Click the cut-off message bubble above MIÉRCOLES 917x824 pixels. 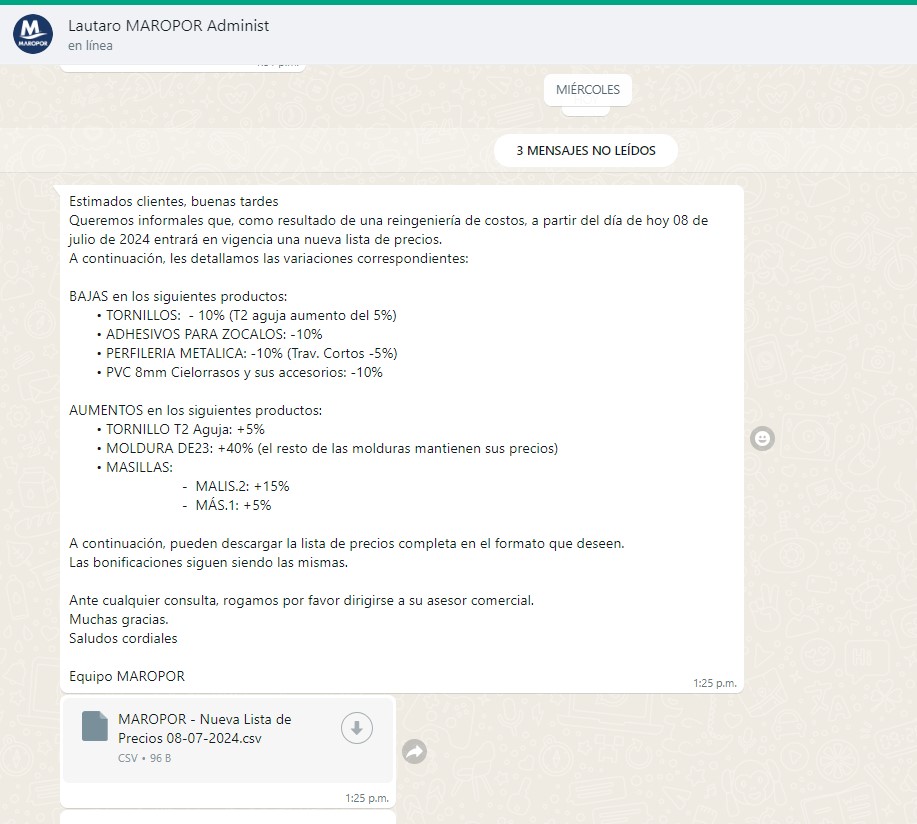click(180, 67)
